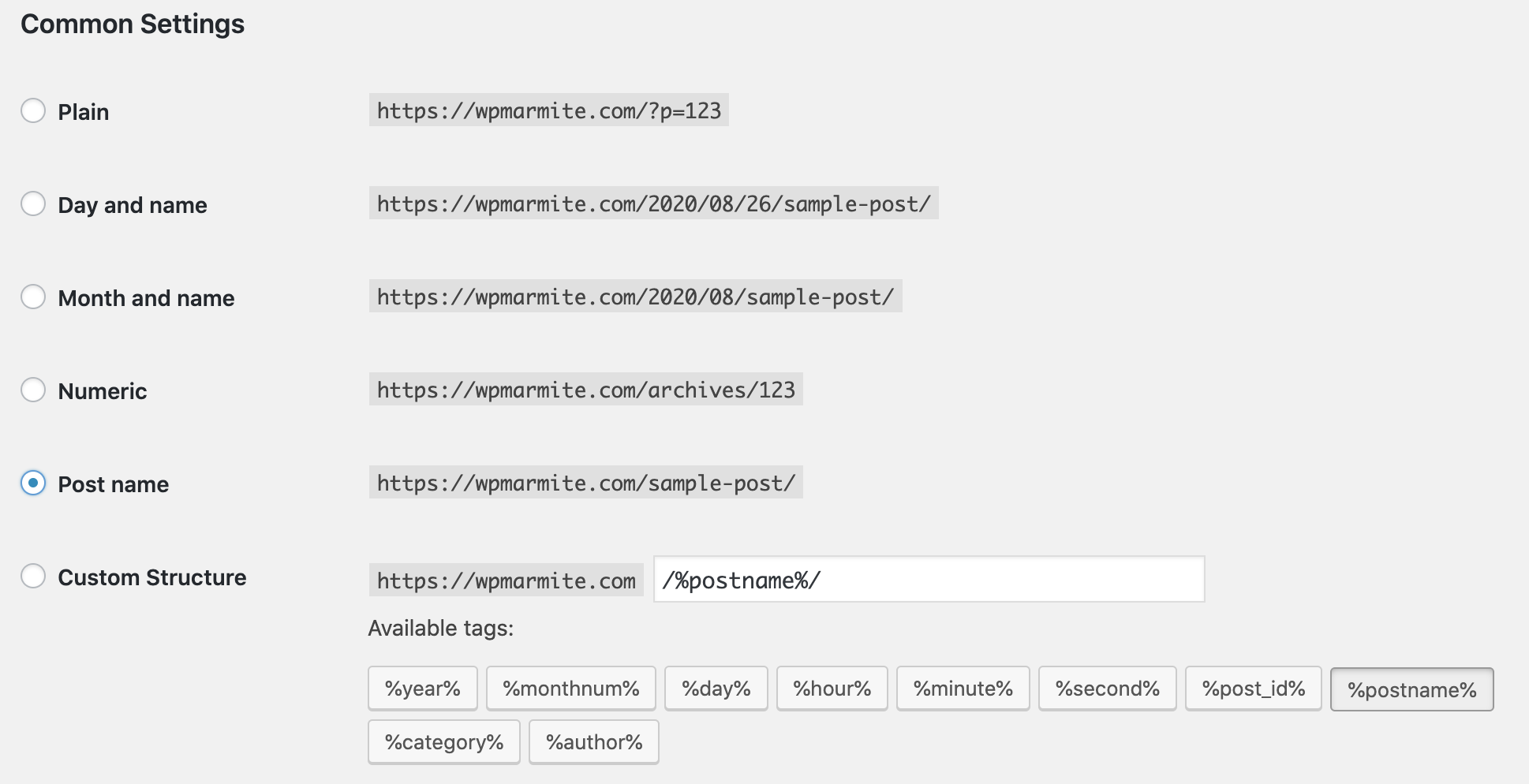Insert the %day% tag

pyautogui.click(x=715, y=688)
